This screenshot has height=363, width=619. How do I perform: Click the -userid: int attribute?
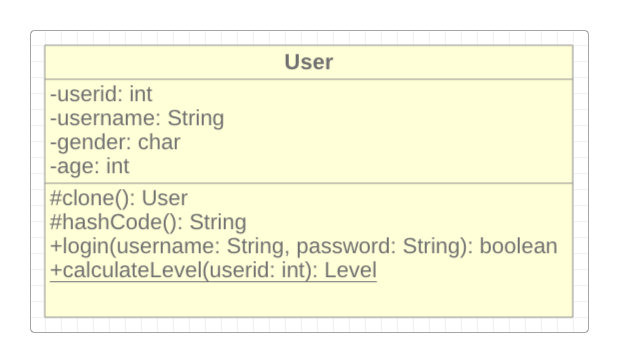101,94
